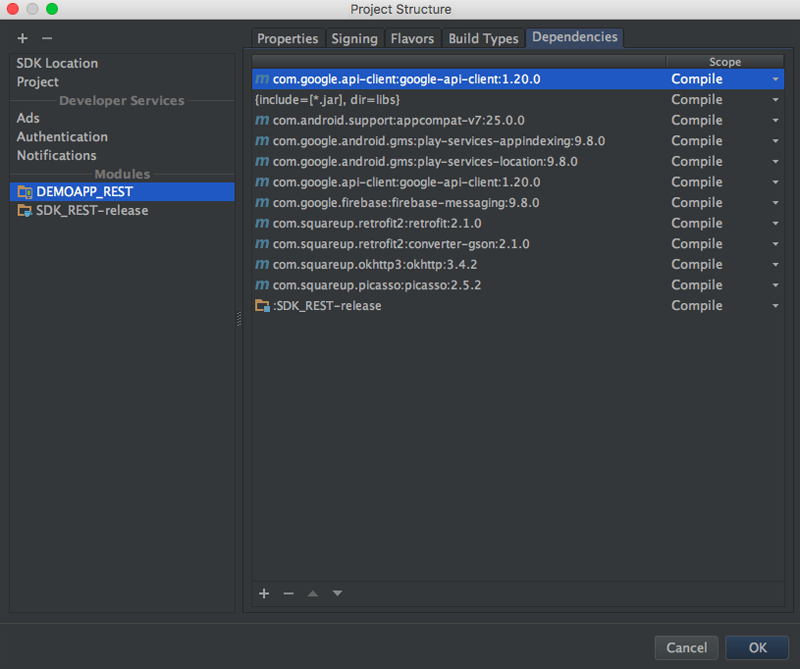Click the Maven icon beside retrofit:2.1.0

tap(262, 223)
